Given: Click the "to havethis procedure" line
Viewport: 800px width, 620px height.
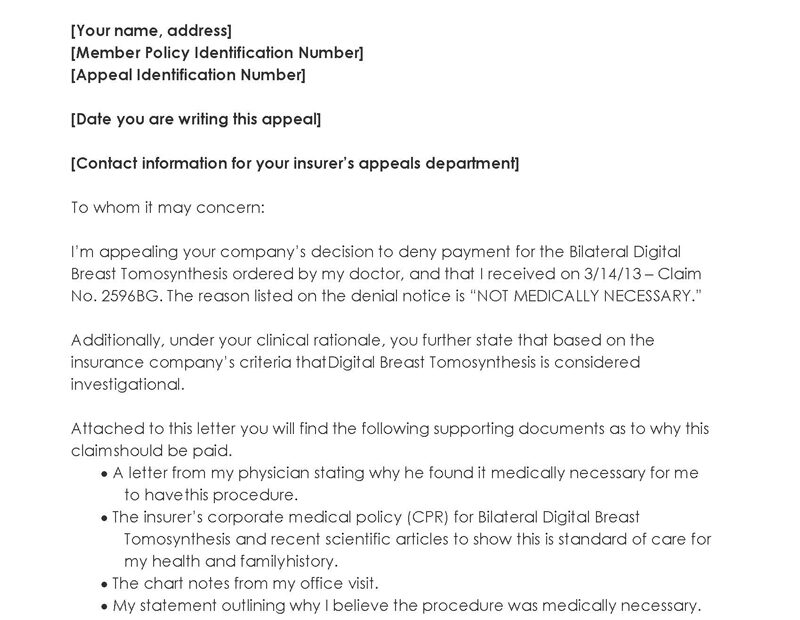Looking at the screenshot, I should click(211, 494).
